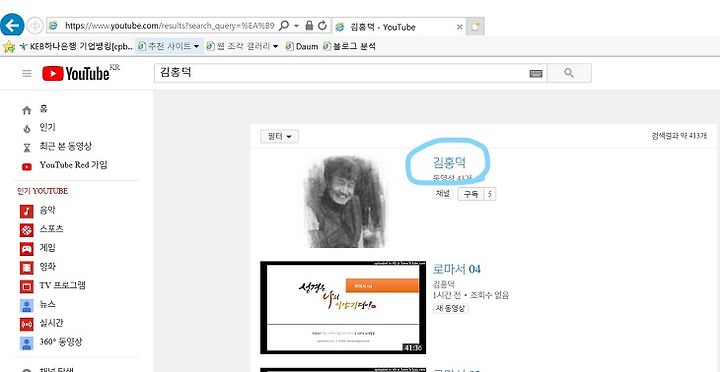Open the 게임 channel label in sidebar
Screen dimensions: 720x372
(x=47, y=248)
